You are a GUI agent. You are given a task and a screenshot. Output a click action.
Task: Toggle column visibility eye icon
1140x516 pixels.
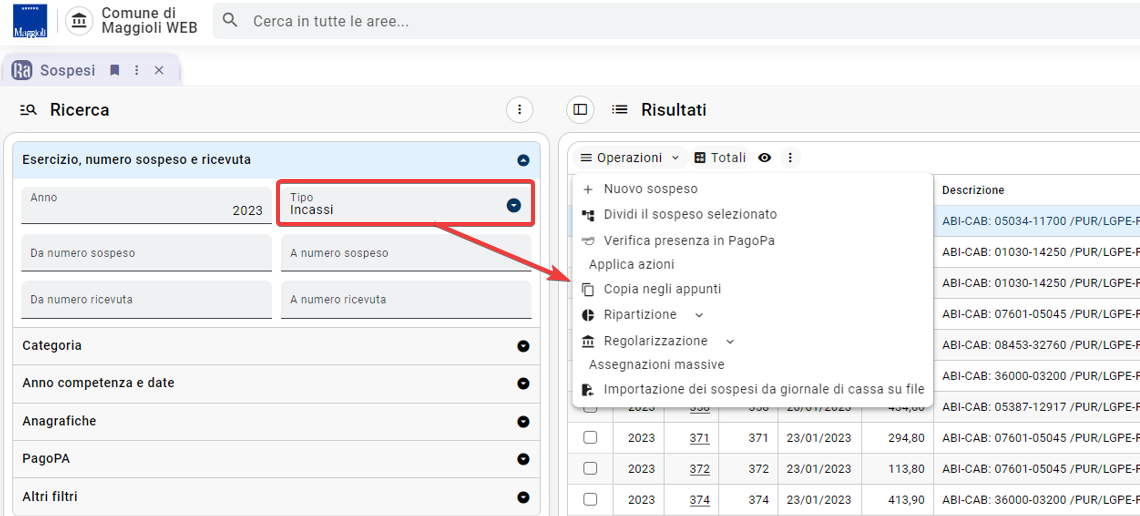pyautogui.click(x=764, y=158)
